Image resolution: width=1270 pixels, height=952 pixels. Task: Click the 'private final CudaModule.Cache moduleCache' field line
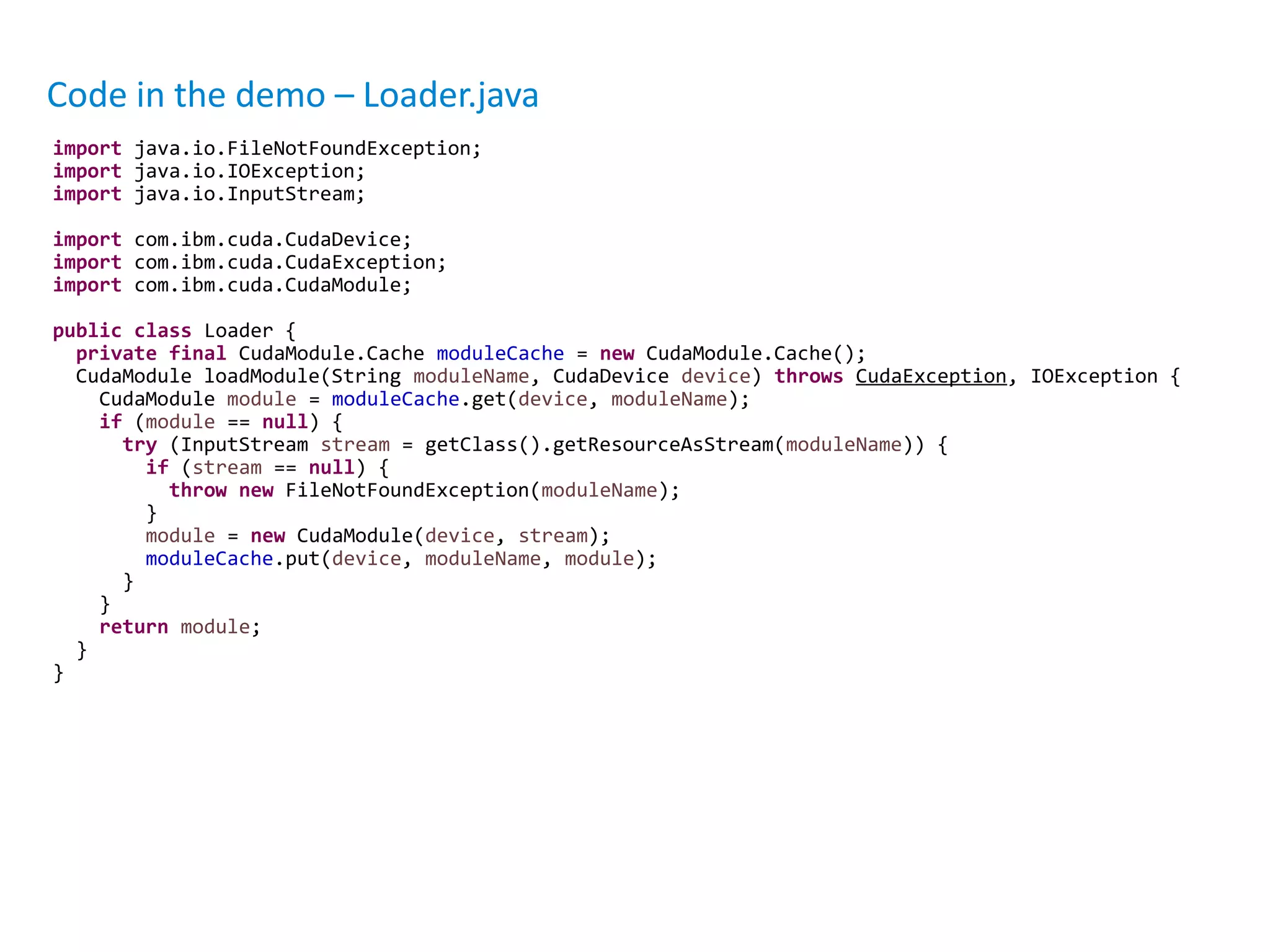[x=471, y=354]
